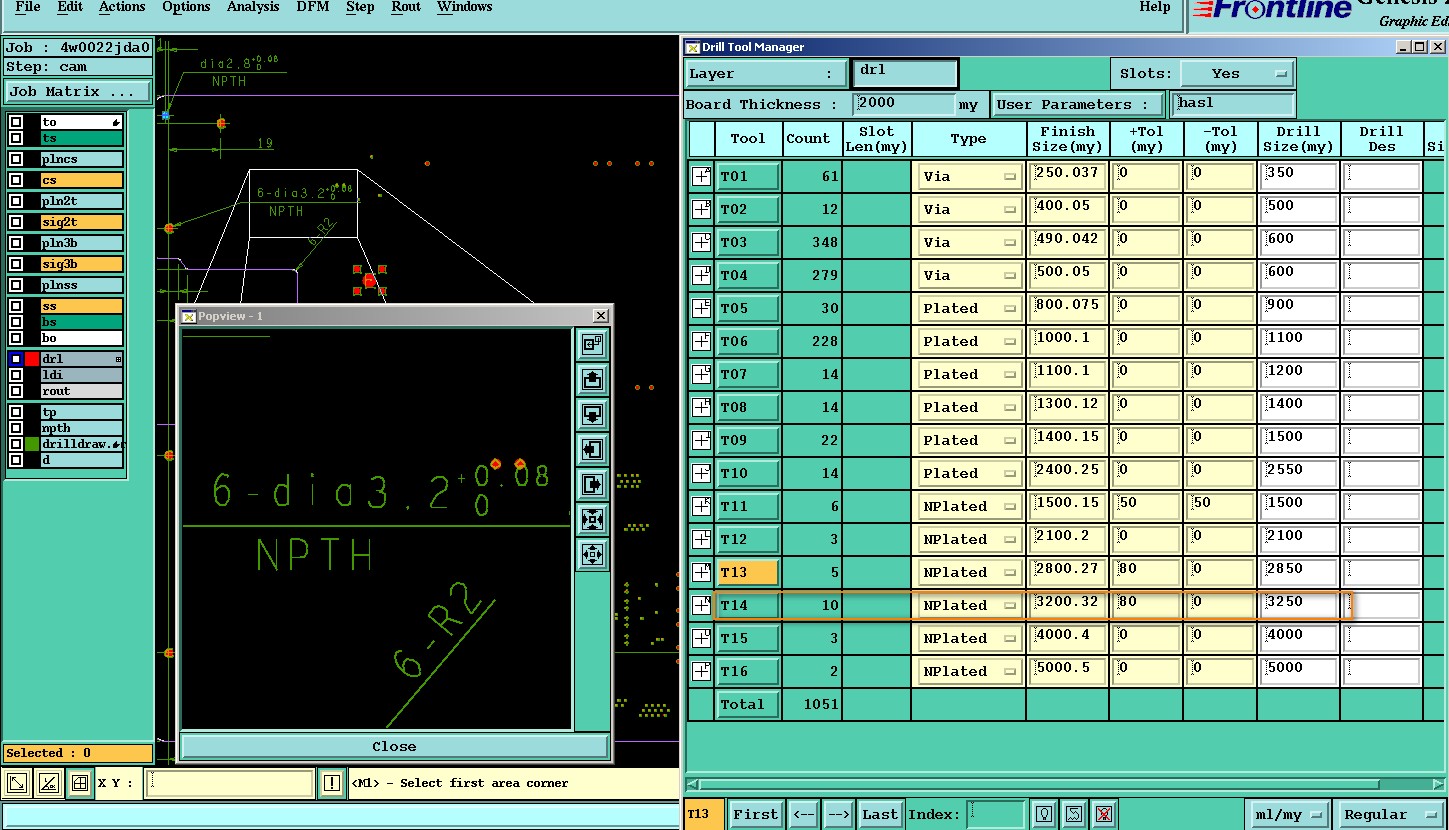The width and height of the screenshot is (1449, 830).
Task: Click the grid snap icon beside X Y
Action: (79, 784)
